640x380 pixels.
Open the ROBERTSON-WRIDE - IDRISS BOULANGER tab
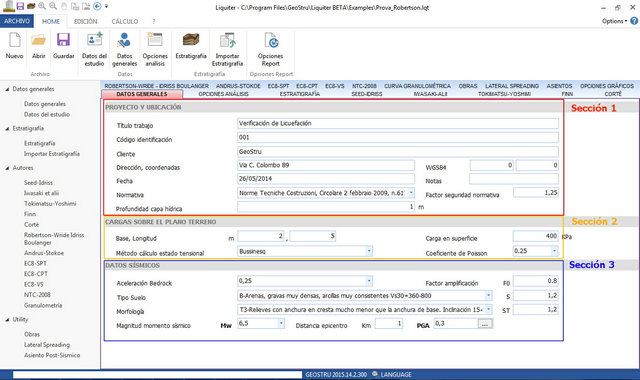coord(156,86)
